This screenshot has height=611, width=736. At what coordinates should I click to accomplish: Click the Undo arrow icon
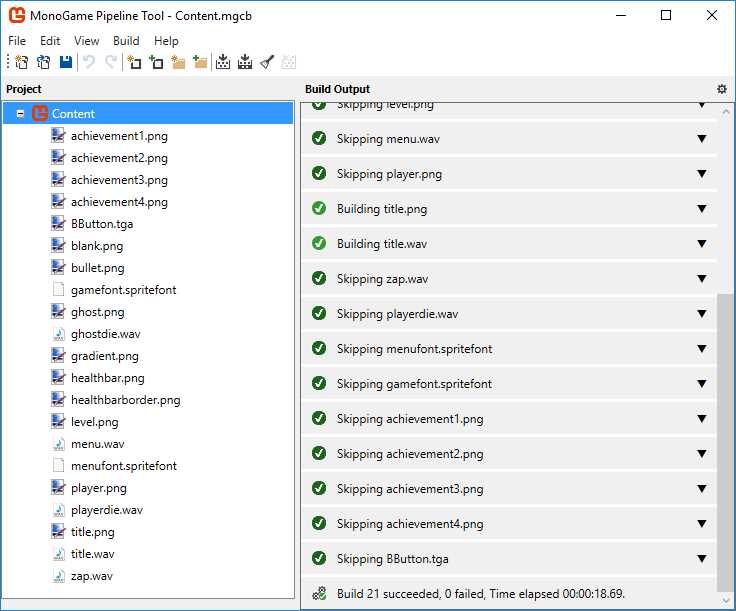tap(89, 62)
